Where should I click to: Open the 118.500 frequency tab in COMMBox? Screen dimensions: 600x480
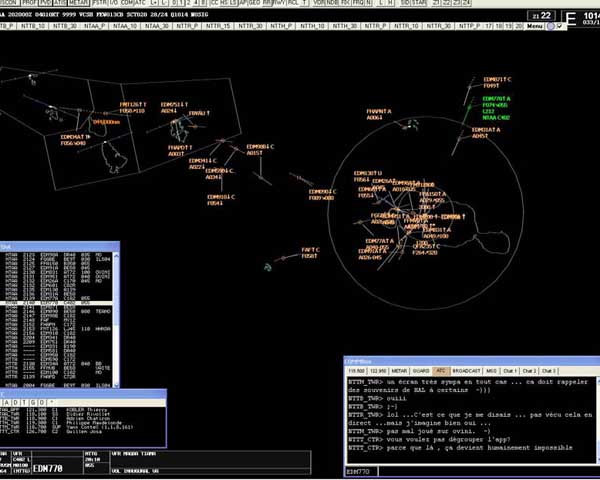[x=356, y=371]
